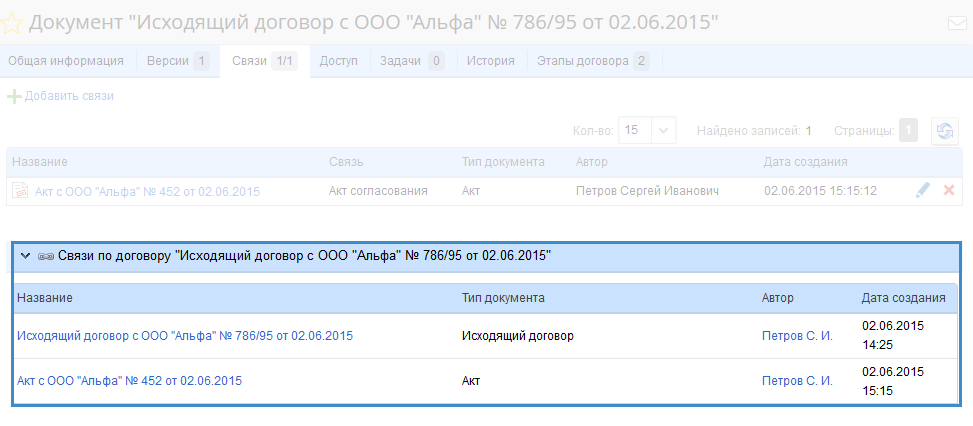
Task: Click the envelope mail icon at top right
Action: [x=957, y=24]
